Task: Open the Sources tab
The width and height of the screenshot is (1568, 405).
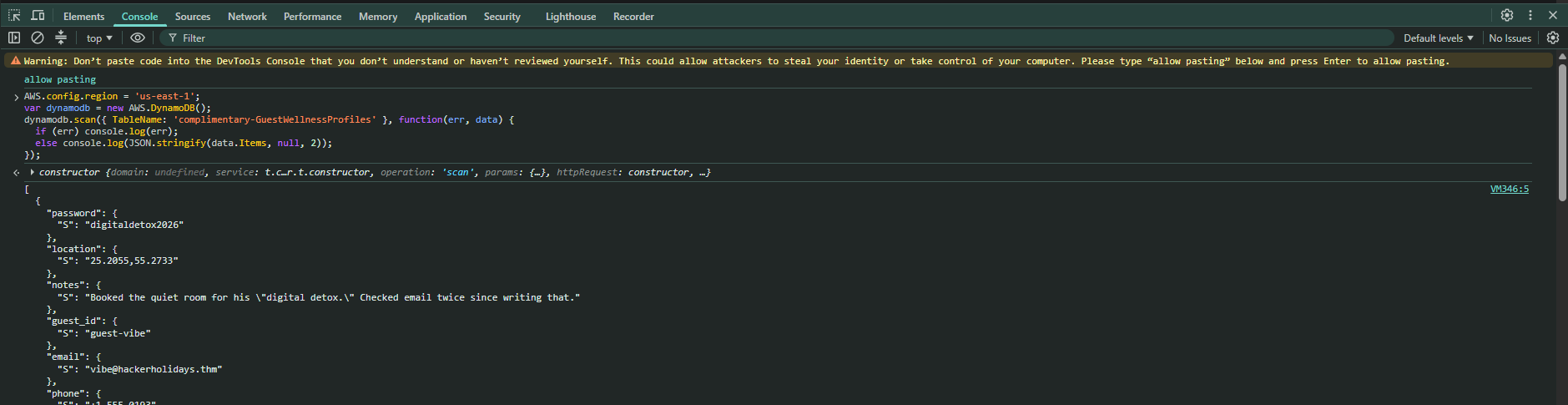Action: [193, 17]
